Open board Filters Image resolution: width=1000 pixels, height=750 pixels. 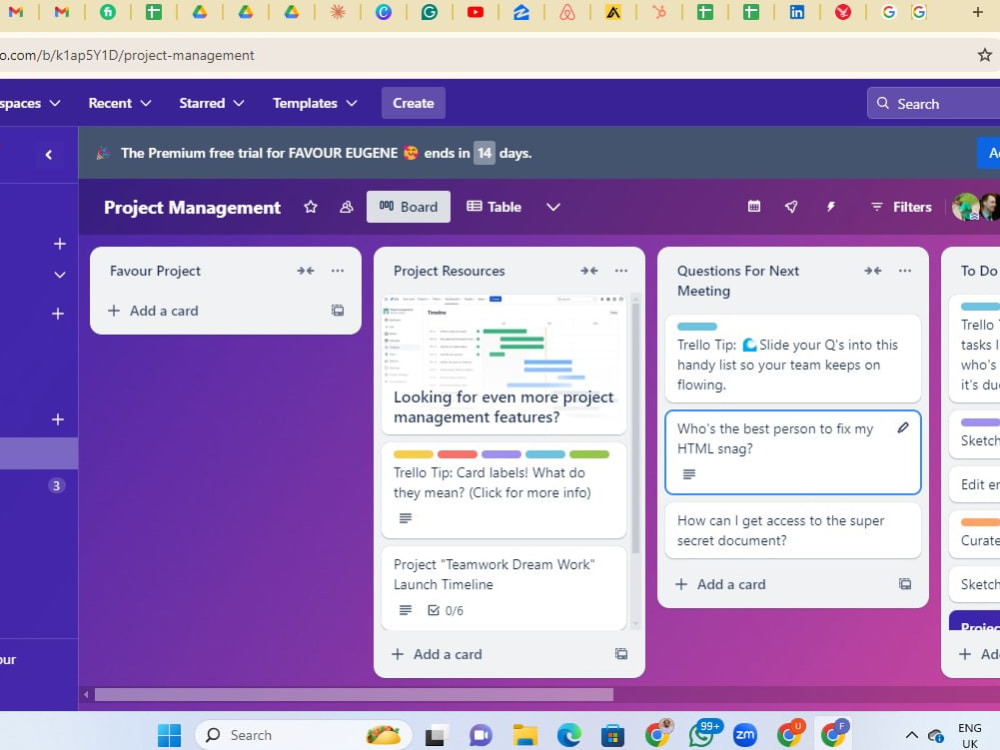coord(901,207)
